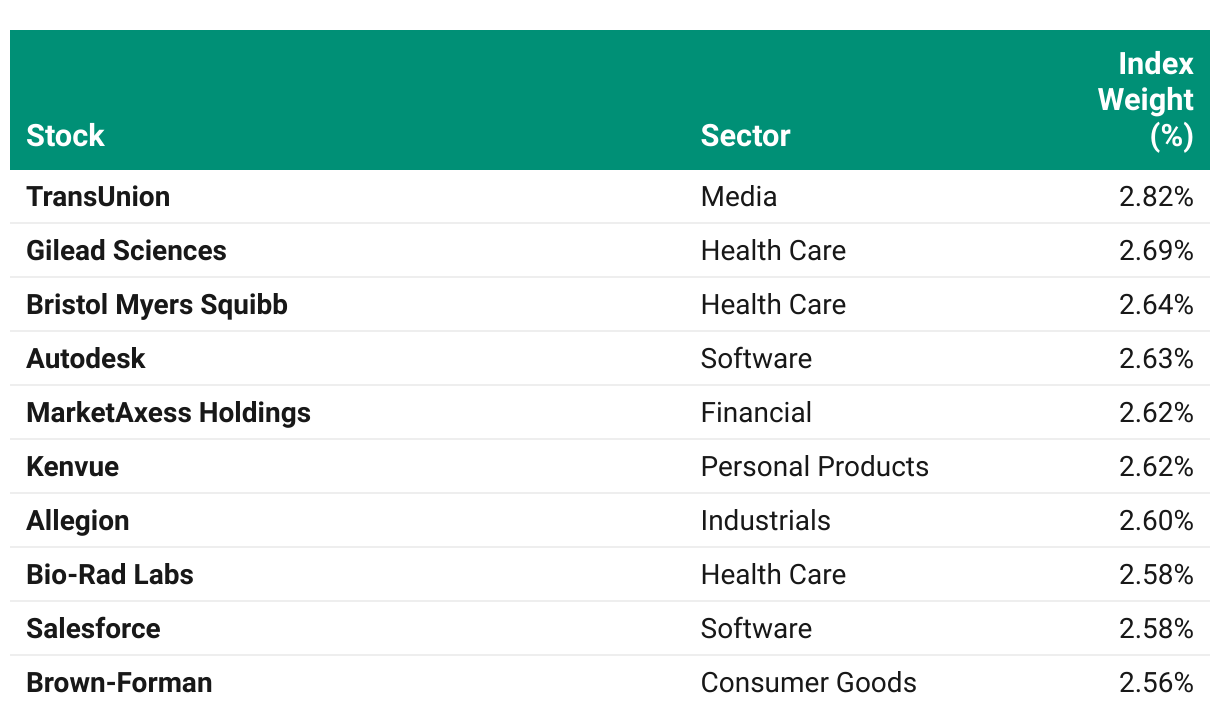Click the Salesforce stock name

point(93,628)
